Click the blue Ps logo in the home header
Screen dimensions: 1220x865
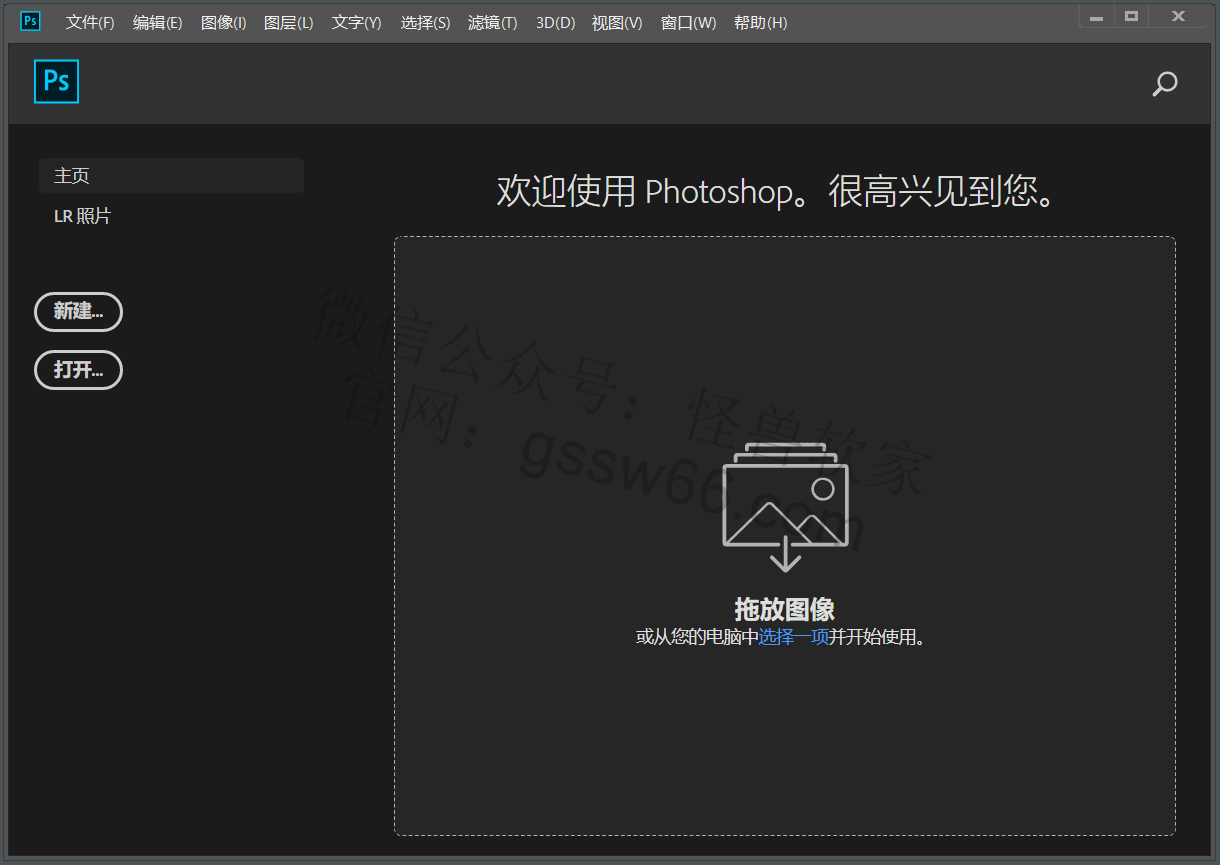pyautogui.click(x=56, y=81)
